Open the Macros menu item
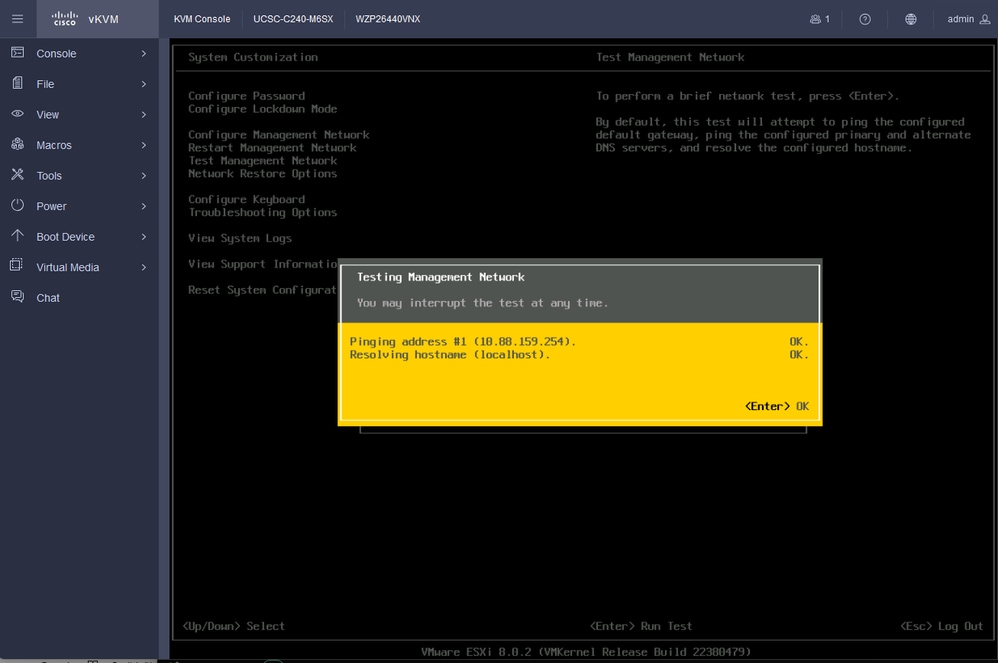The image size is (998, 663). click(79, 145)
